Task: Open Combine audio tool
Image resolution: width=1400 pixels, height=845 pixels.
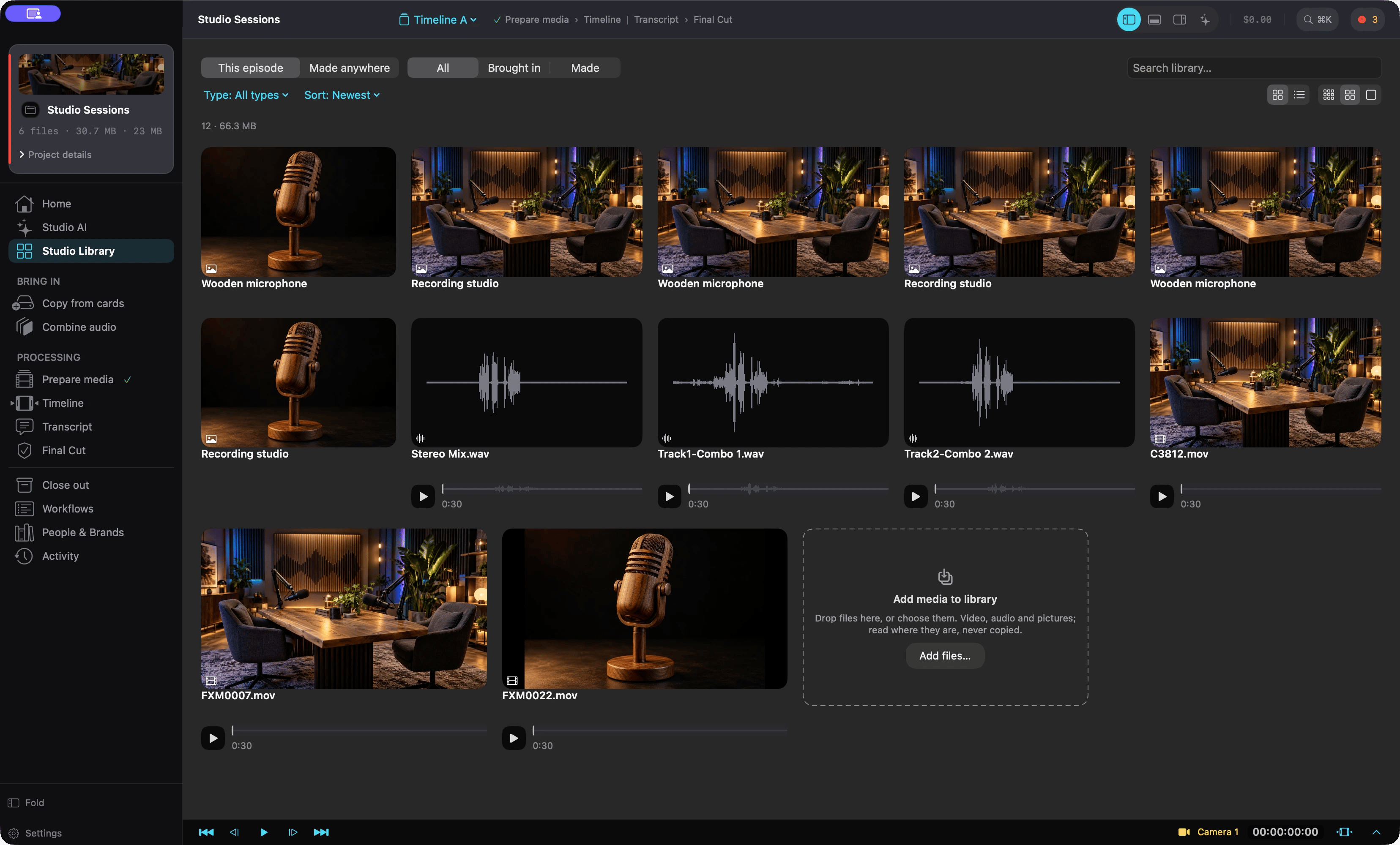Action: (x=91, y=327)
